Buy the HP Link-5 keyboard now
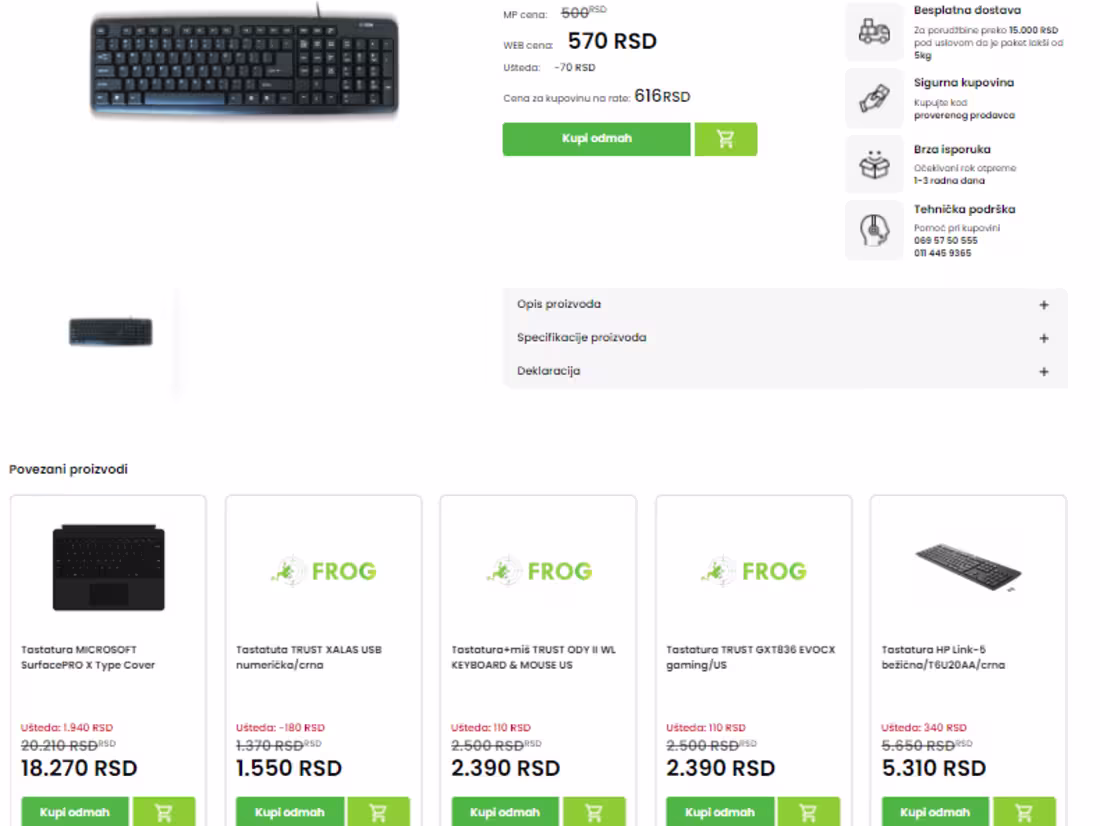1100x826 pixels. pyautogui.click(x=936, y=812)
